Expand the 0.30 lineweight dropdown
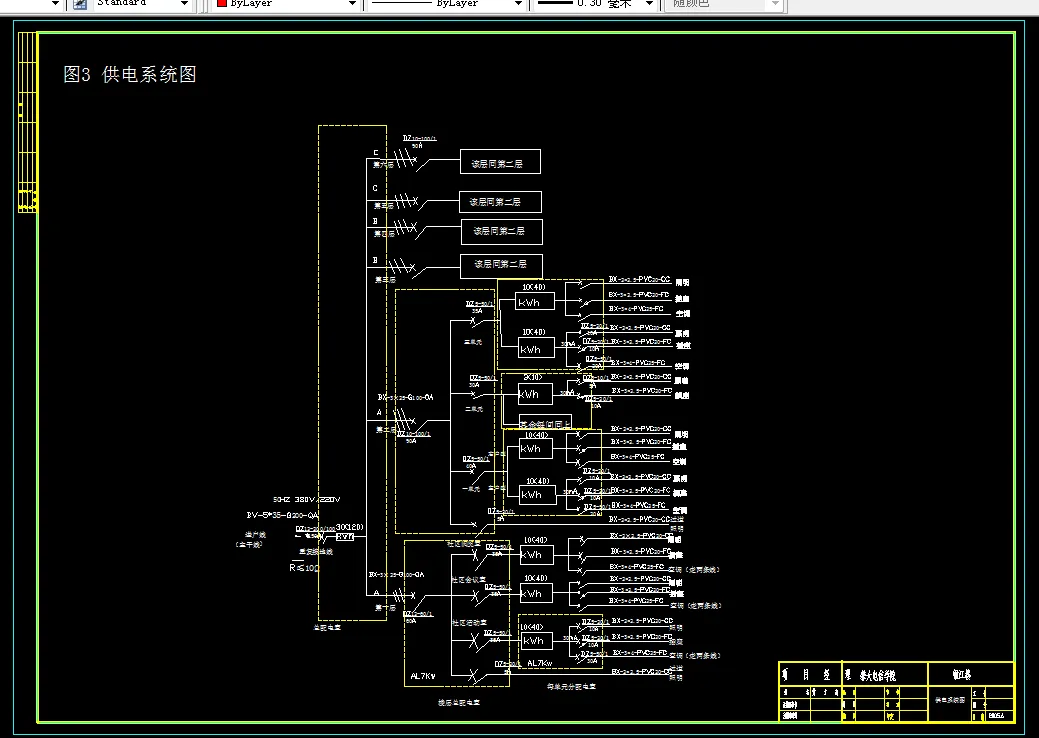 tap(649, 4)
